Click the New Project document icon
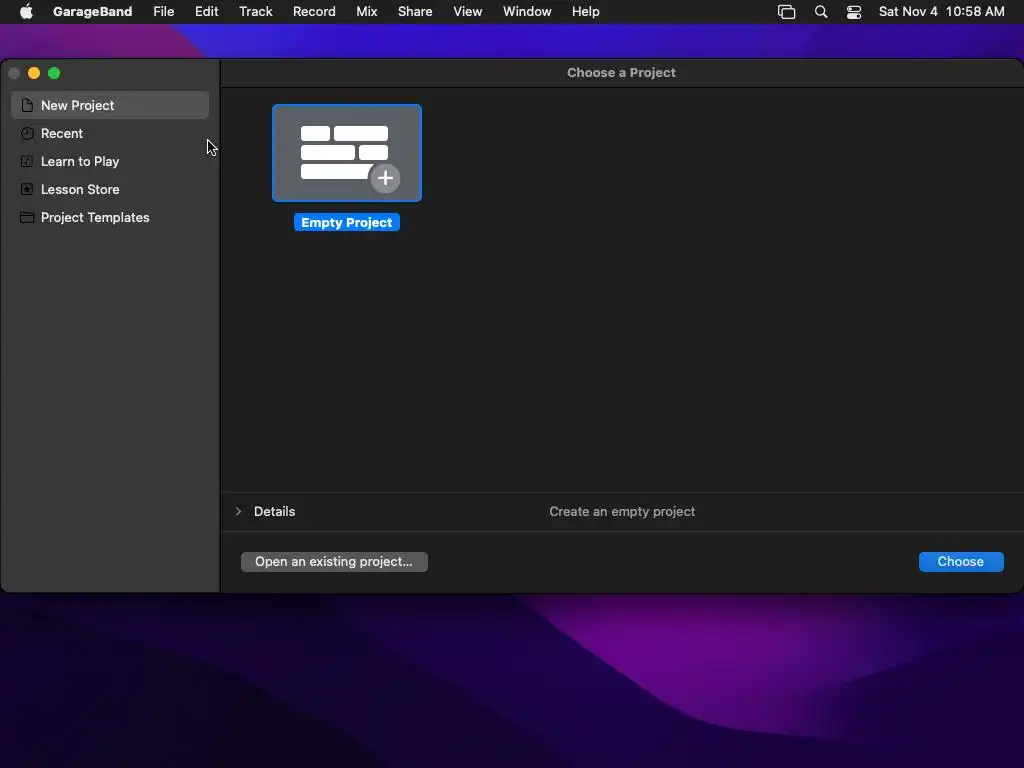Viewport: 1024px width, 768px height. tap(27, 105)
